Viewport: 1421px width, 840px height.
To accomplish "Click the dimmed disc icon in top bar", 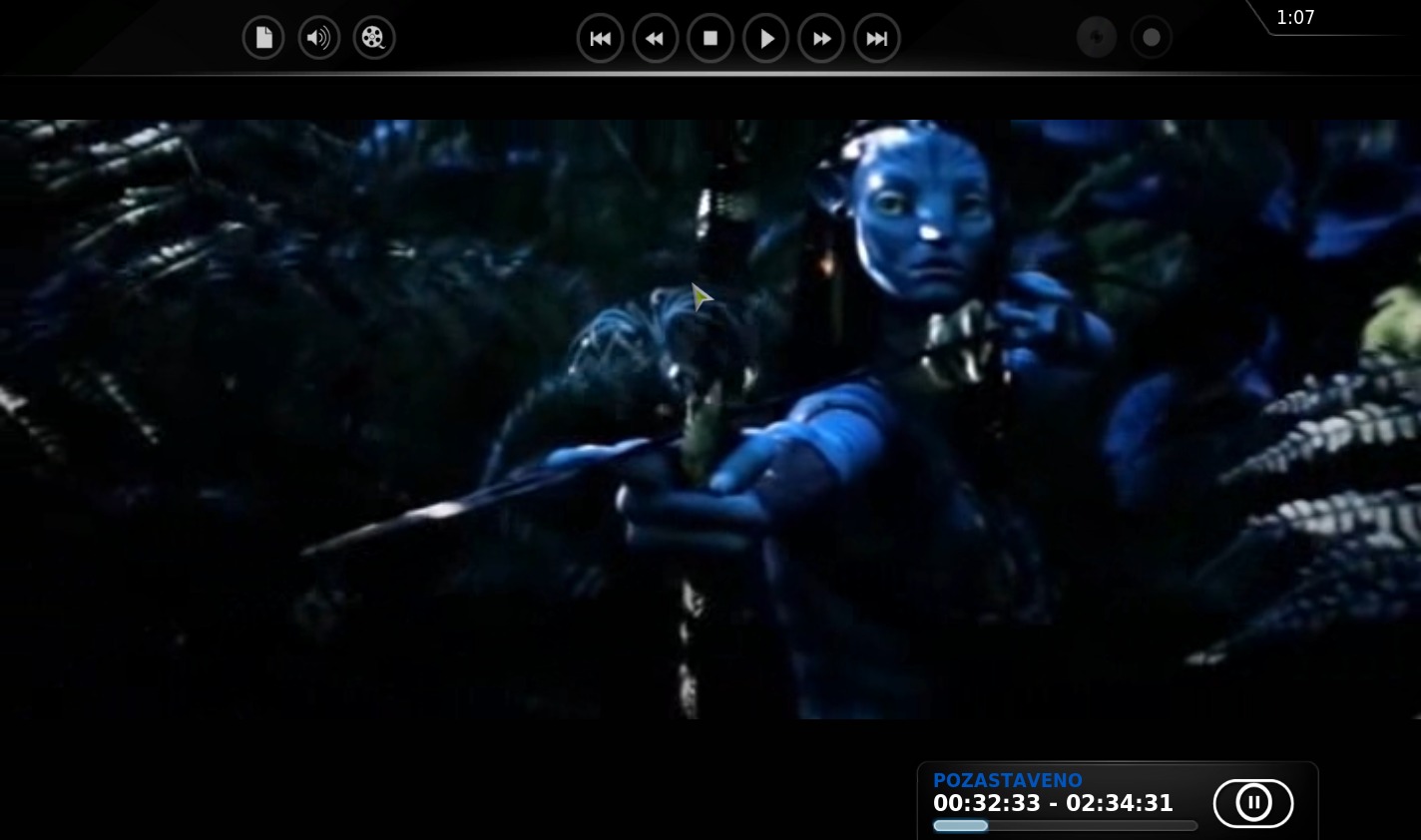I will pos(1097,38).
